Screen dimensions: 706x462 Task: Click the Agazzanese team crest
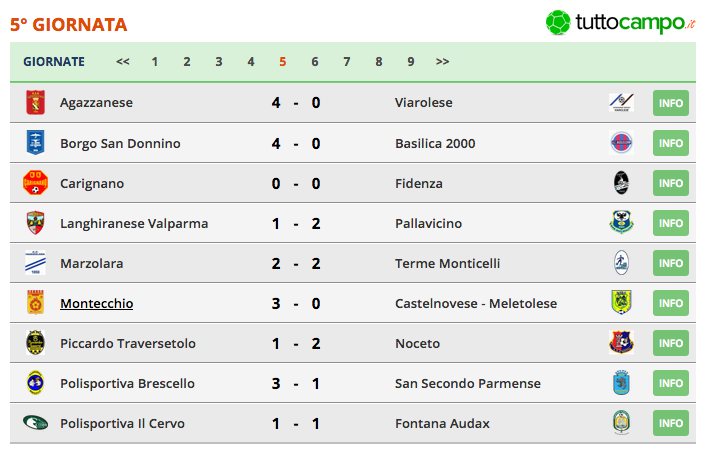click(36, 103)
